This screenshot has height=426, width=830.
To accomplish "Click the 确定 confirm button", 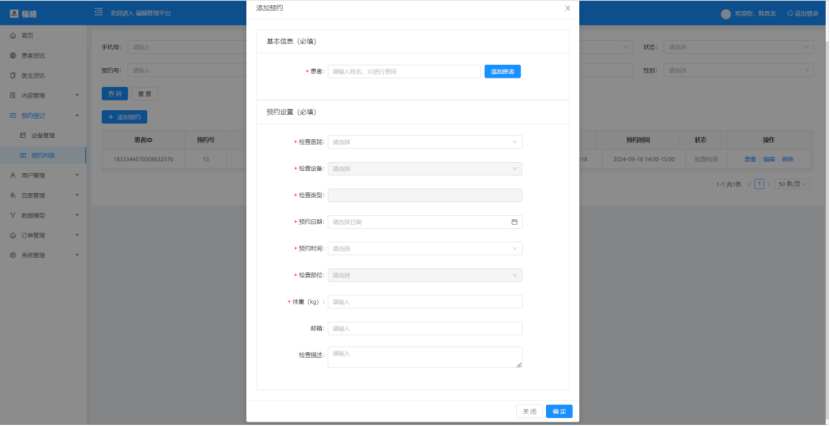I will pos(559,411).
